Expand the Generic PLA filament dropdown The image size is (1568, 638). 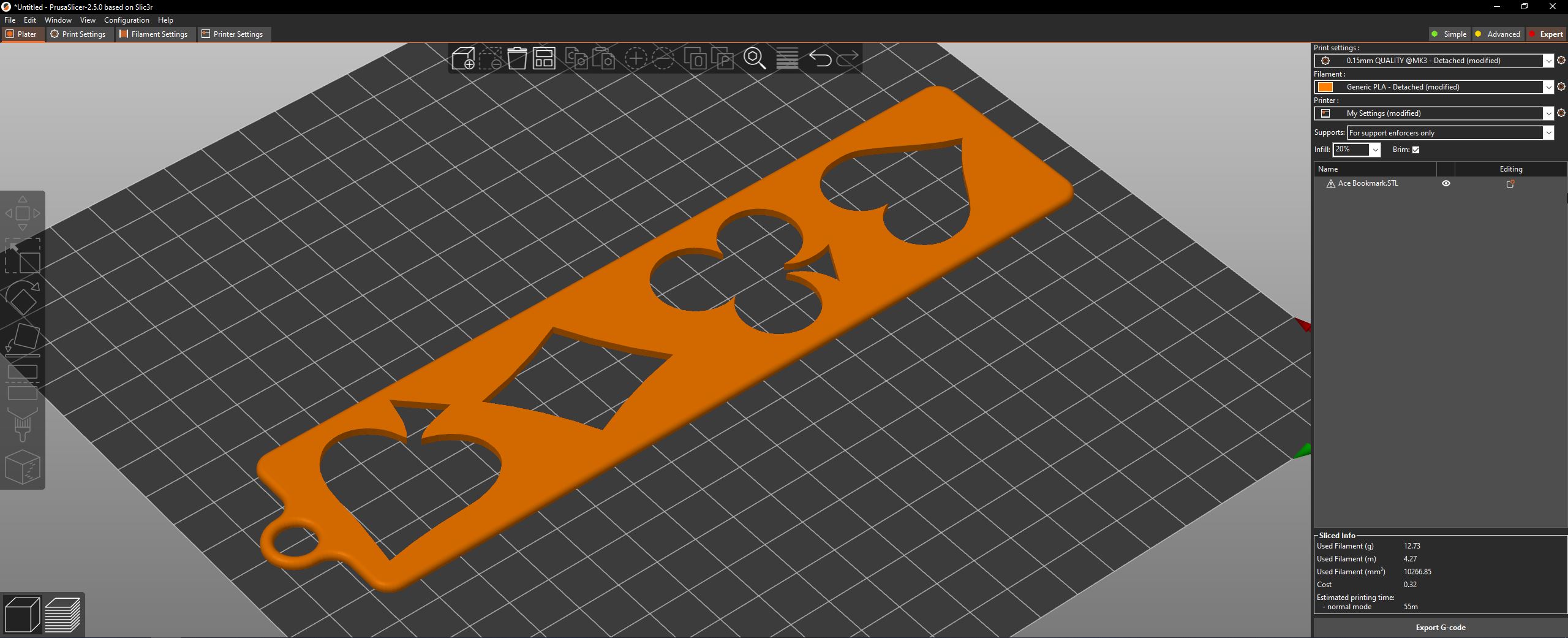click(x=1548, y=86)
